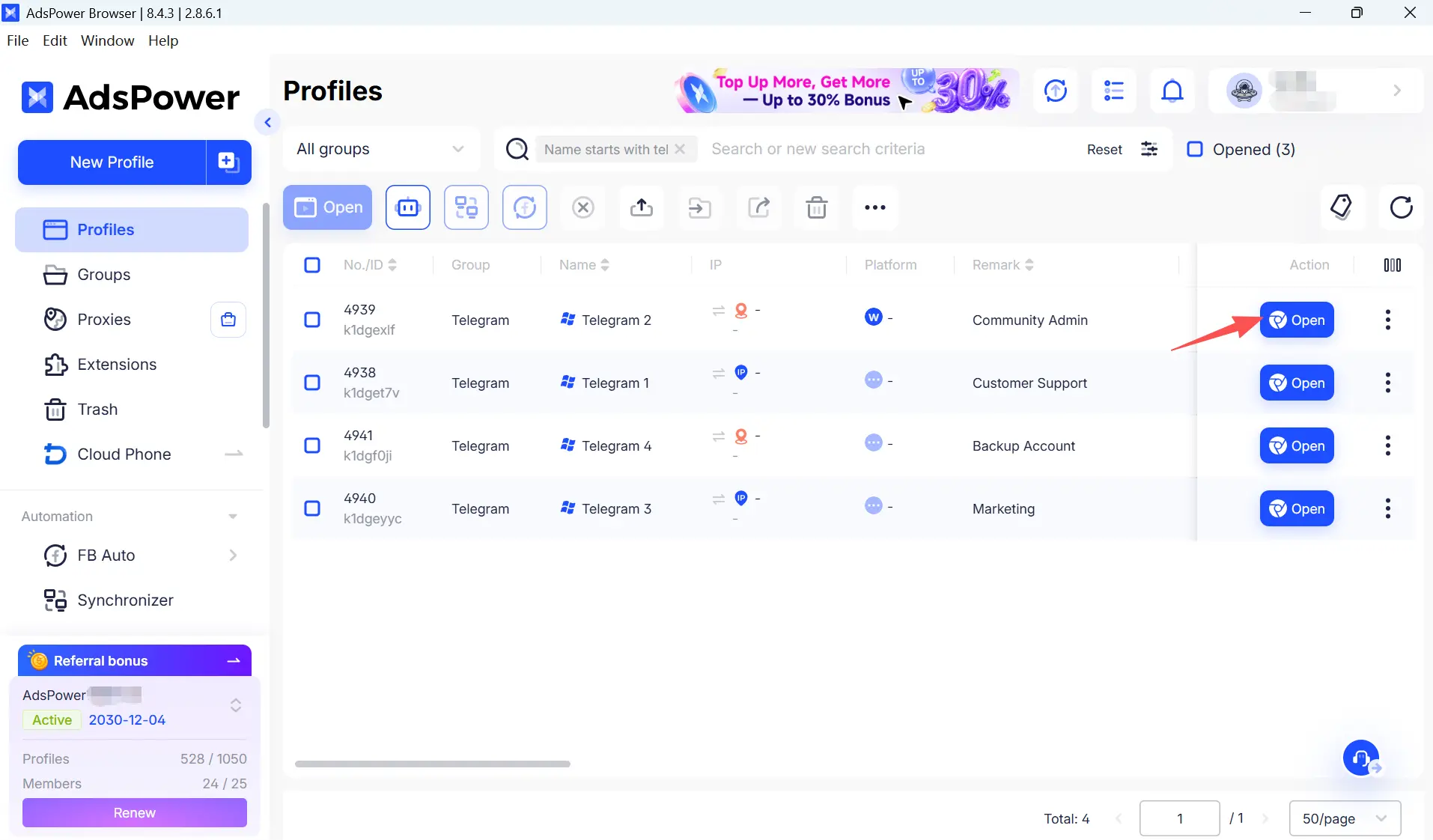Click the trash delete toolbar icon
Viewport: 1433px width, 840px height.
pos(817,207)
